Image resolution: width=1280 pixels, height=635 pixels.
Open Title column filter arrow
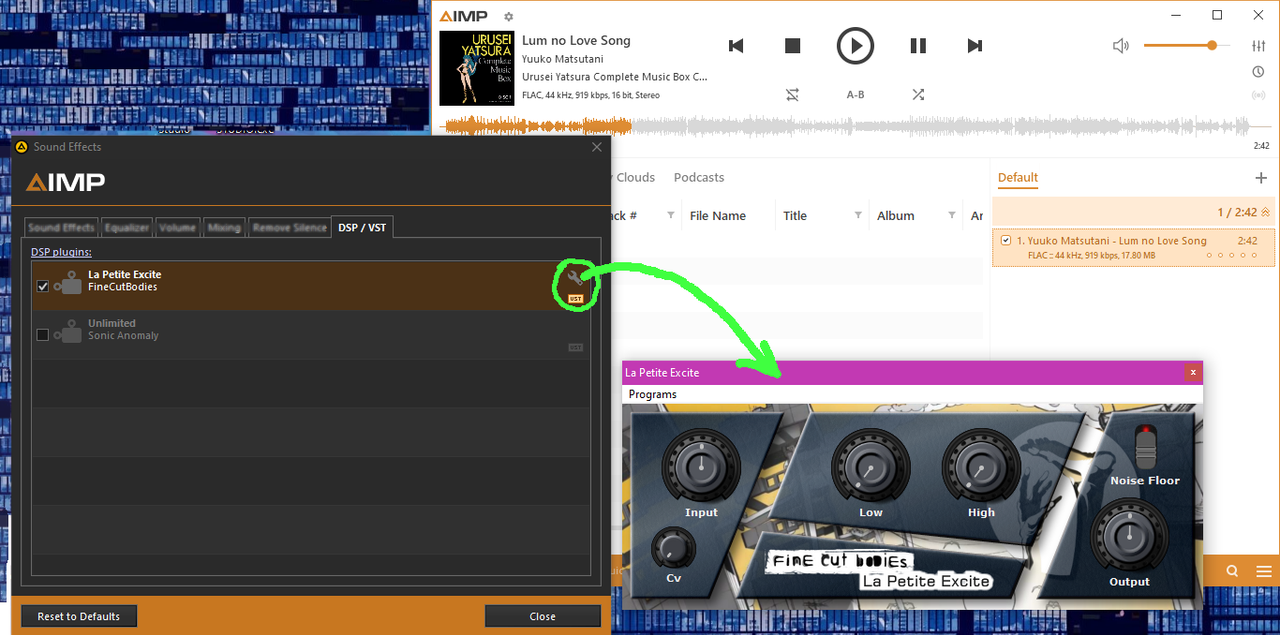tap(858, 216)
